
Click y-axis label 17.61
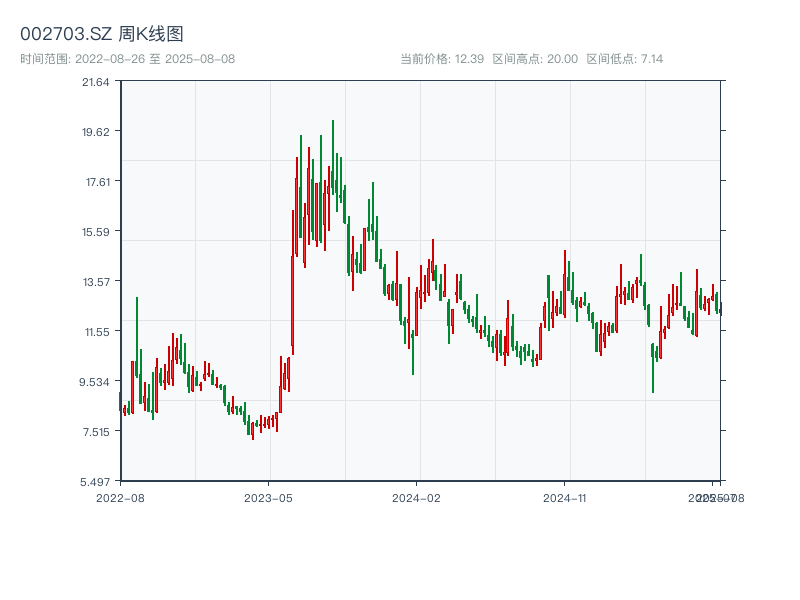click(x=98, y=182)
